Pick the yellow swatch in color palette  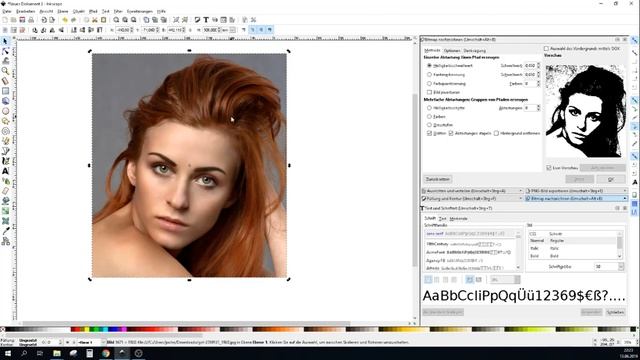(86, 329)
